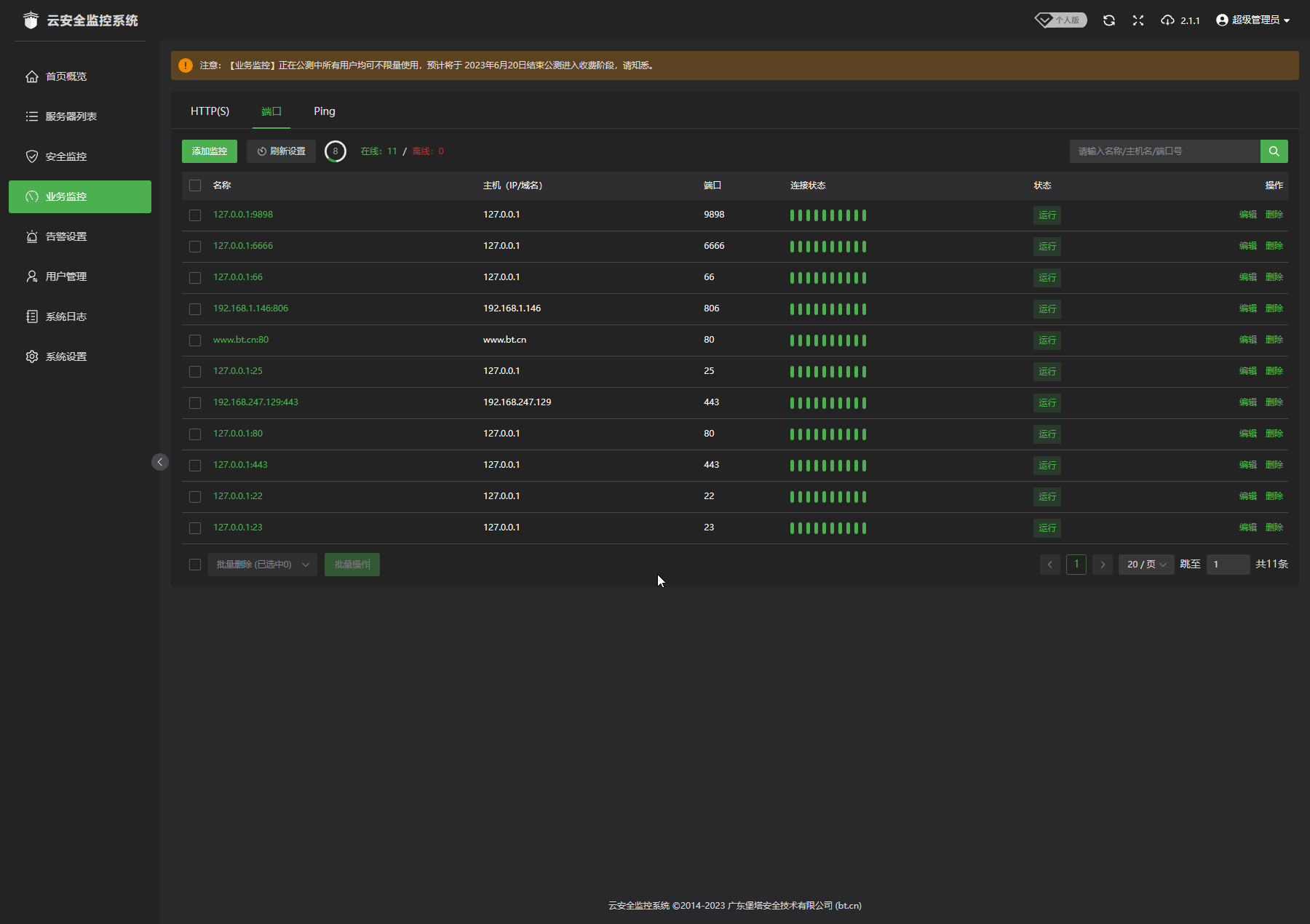Switch to the HTTP(S) tab
1310x924 pixels.
210,111
